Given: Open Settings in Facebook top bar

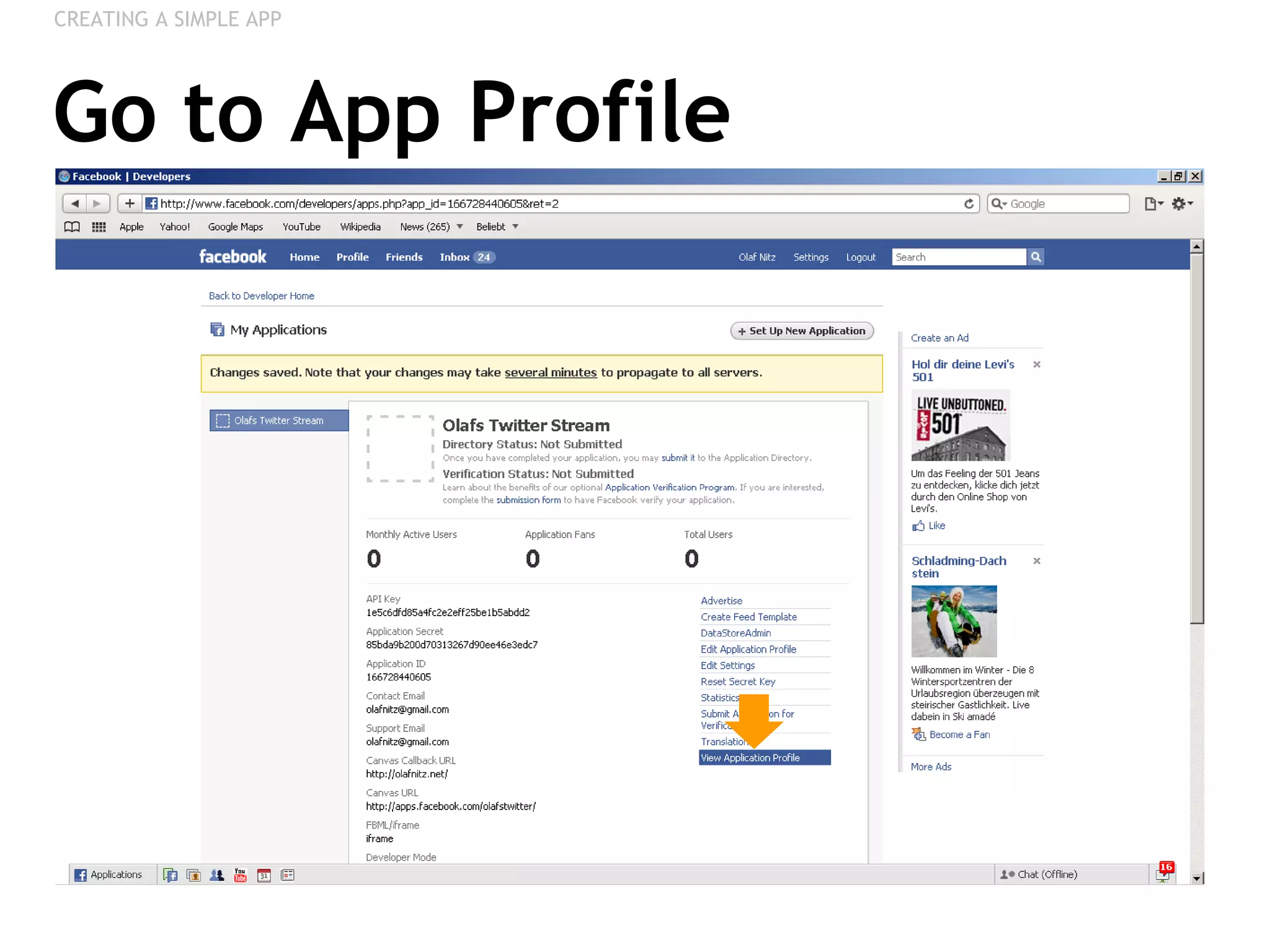Looking at the screenshot, I should (810, 257).
